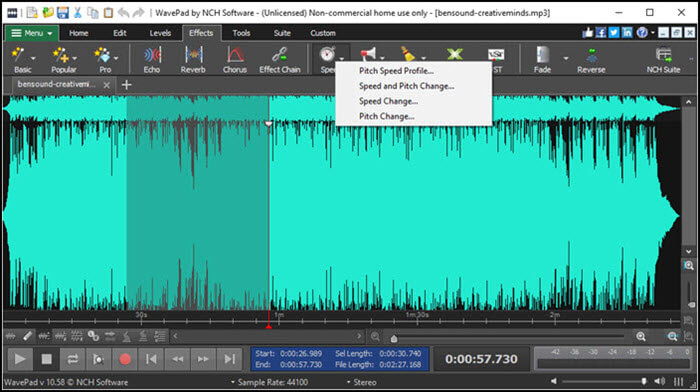Apply the Reverse effect
The image size is (700, 392).
(591, 60)
